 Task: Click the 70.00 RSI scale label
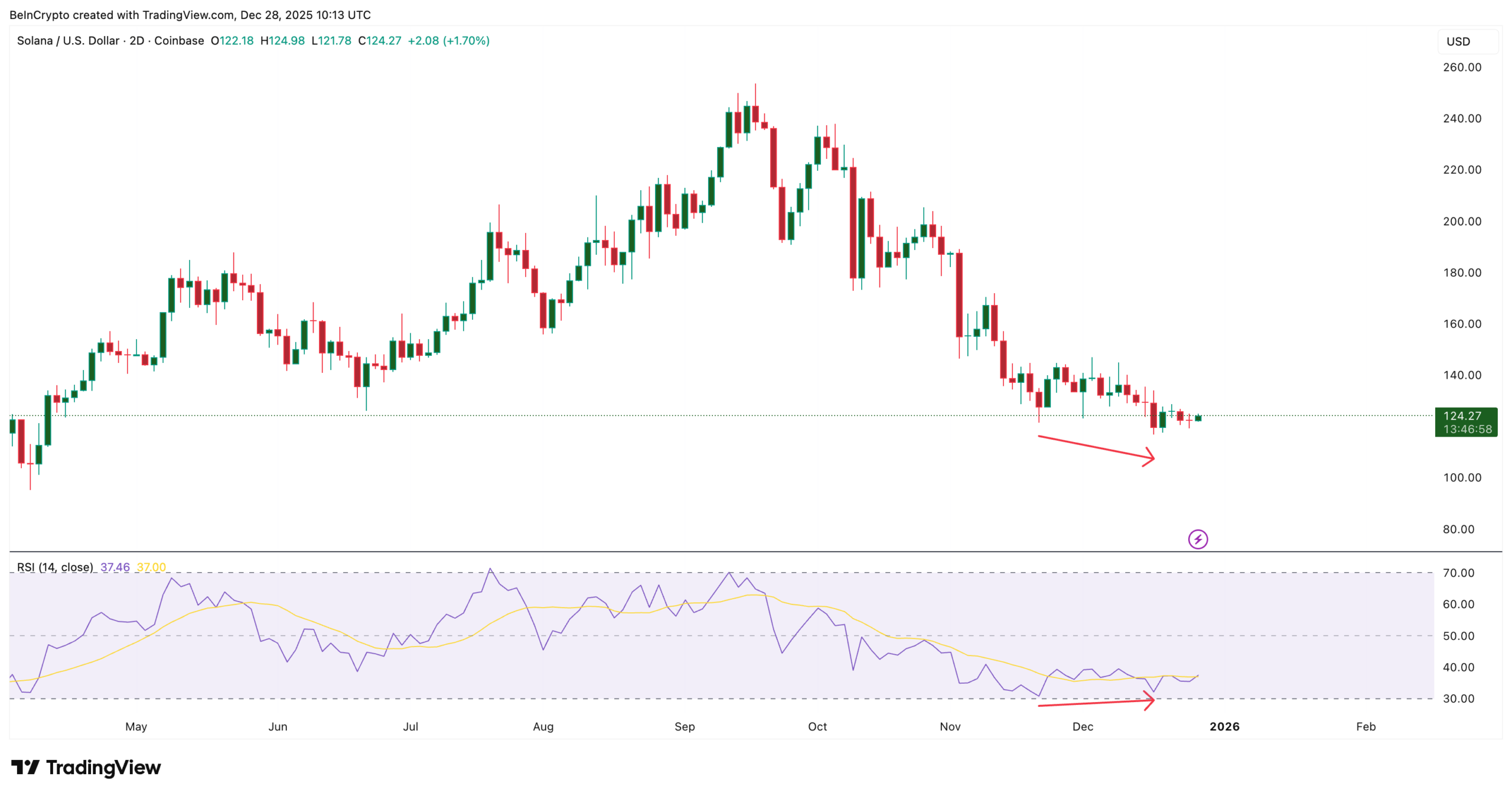1458,573
